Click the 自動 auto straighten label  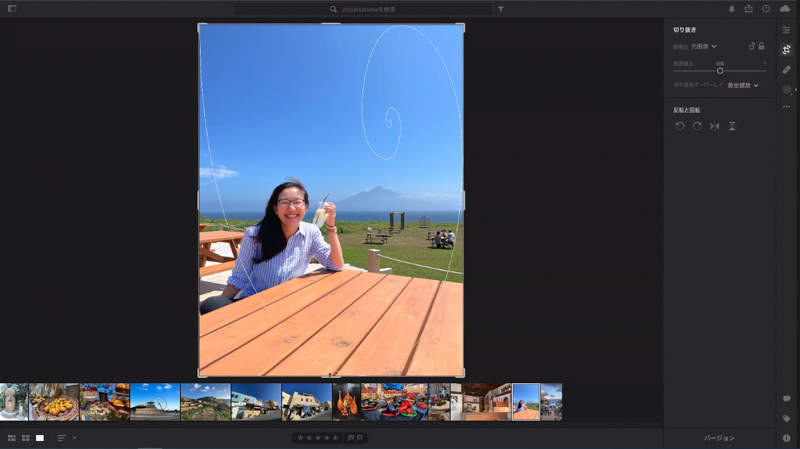pos(720,63)
